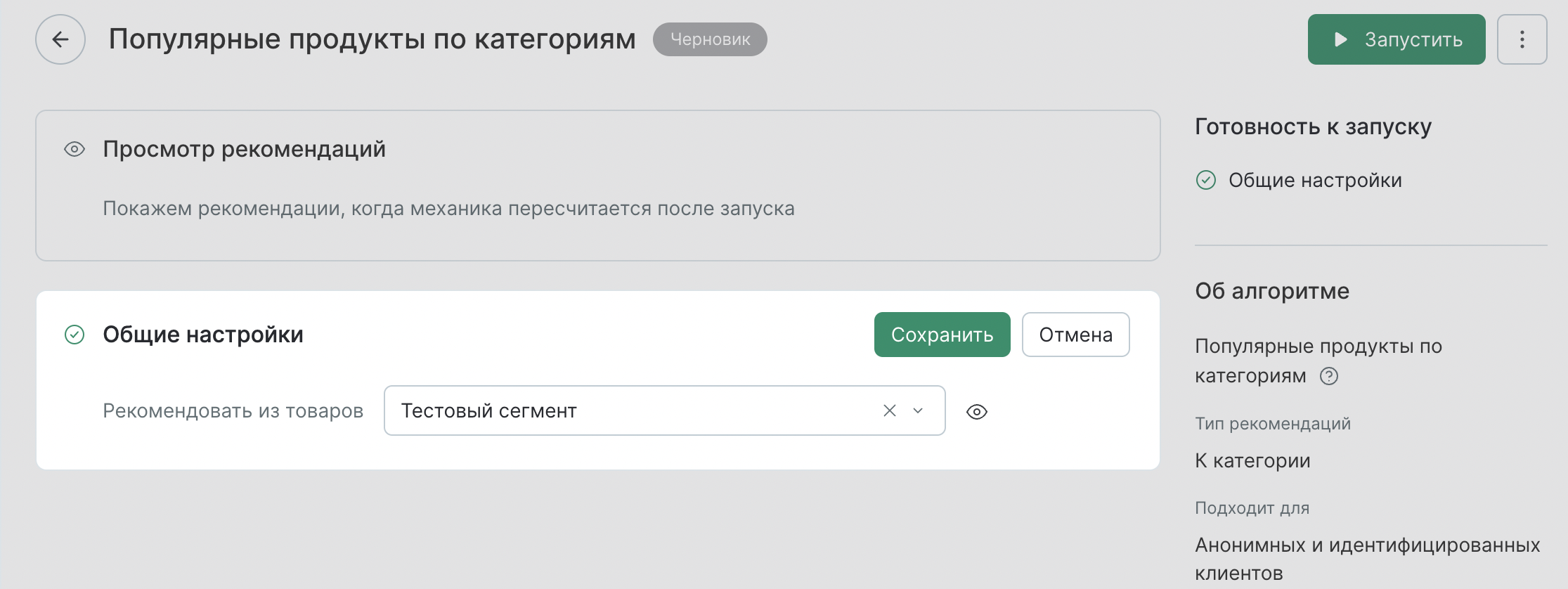Click the eye icon beside Просмотр рекомендаций
The height and width of the screenshot is (589, 1568).
74,149
